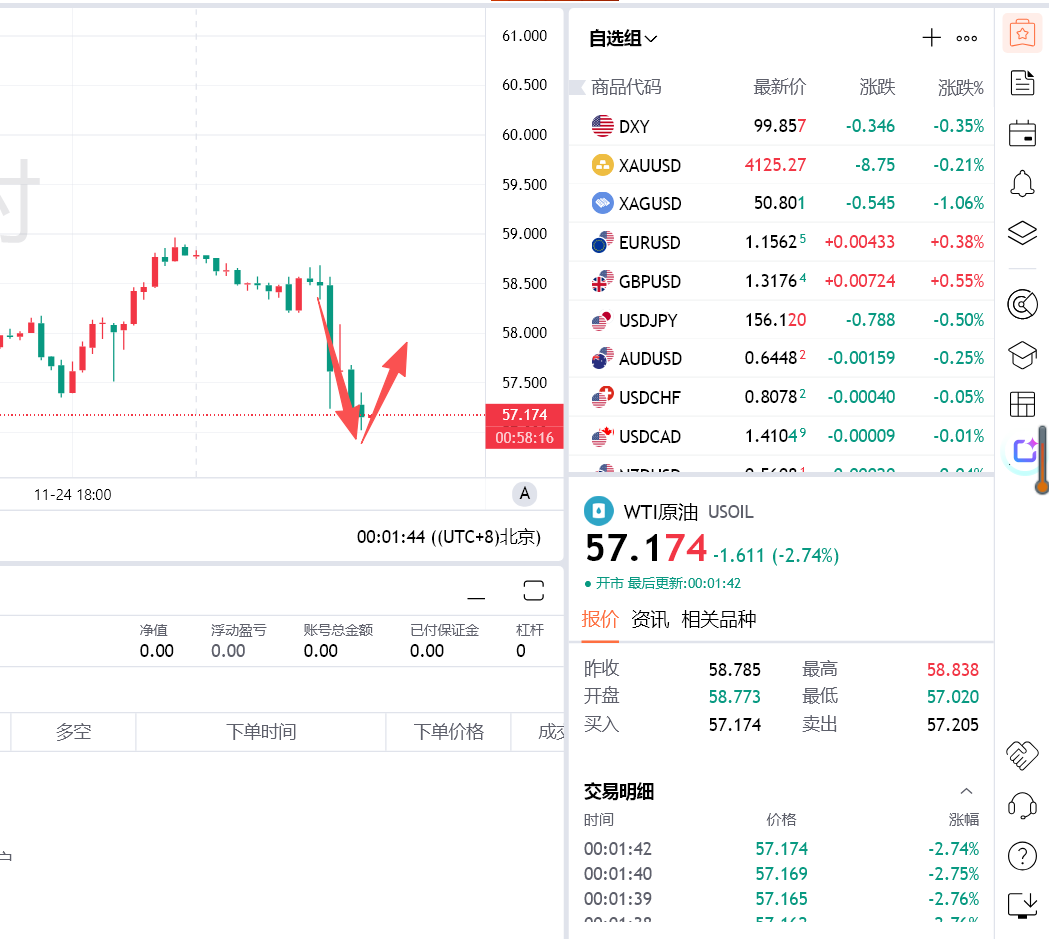Screen dimensions: 1049x939
Task: Maximize the bottom account panel
Action: click(x=533, y=591)
